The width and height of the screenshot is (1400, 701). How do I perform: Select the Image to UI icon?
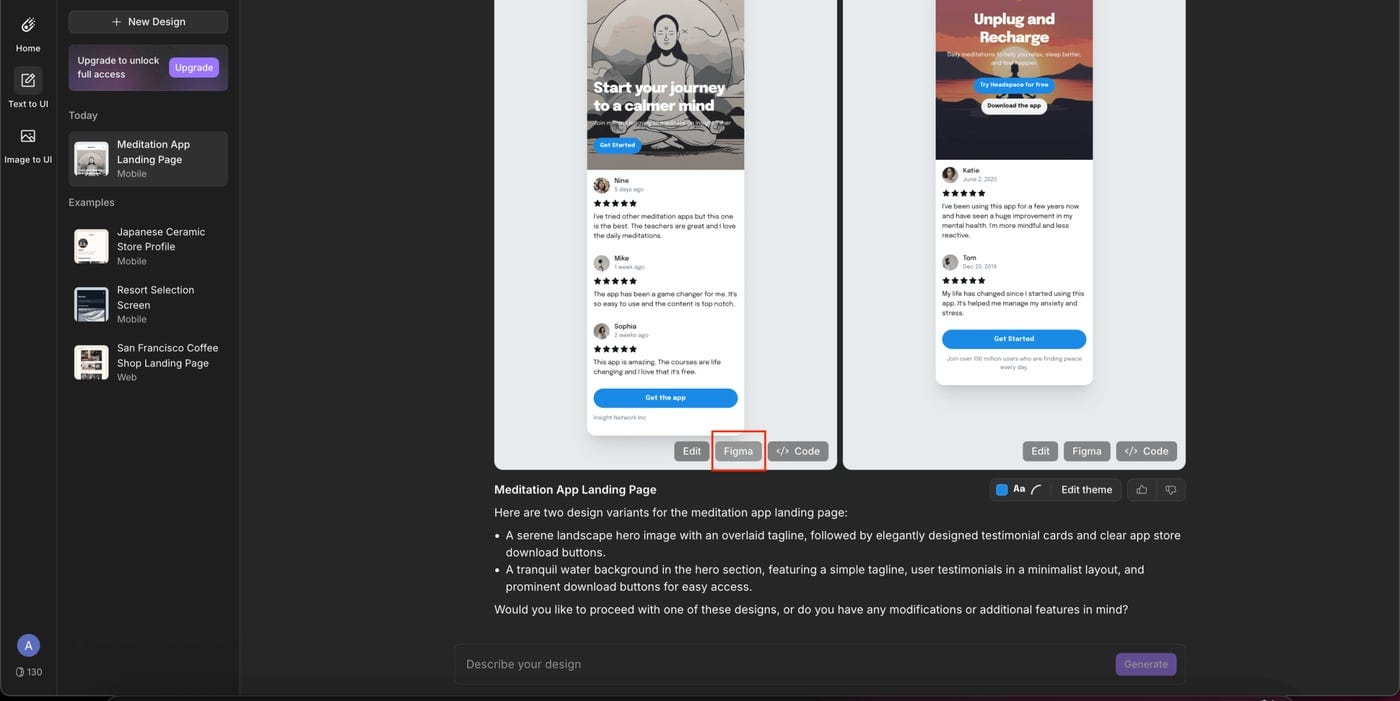28,136
